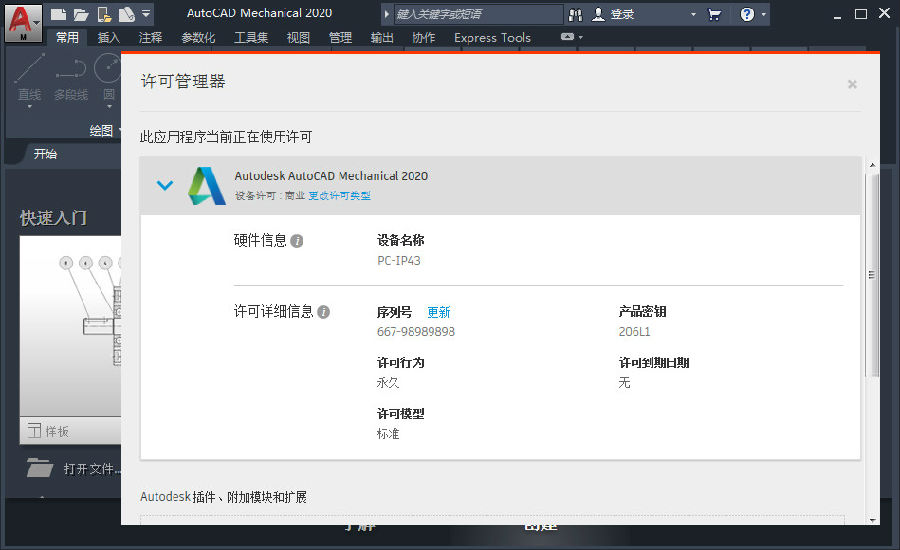Select the 管理 ribbon tab
This screenshot has height=550, width=900.
pos(340,38)
